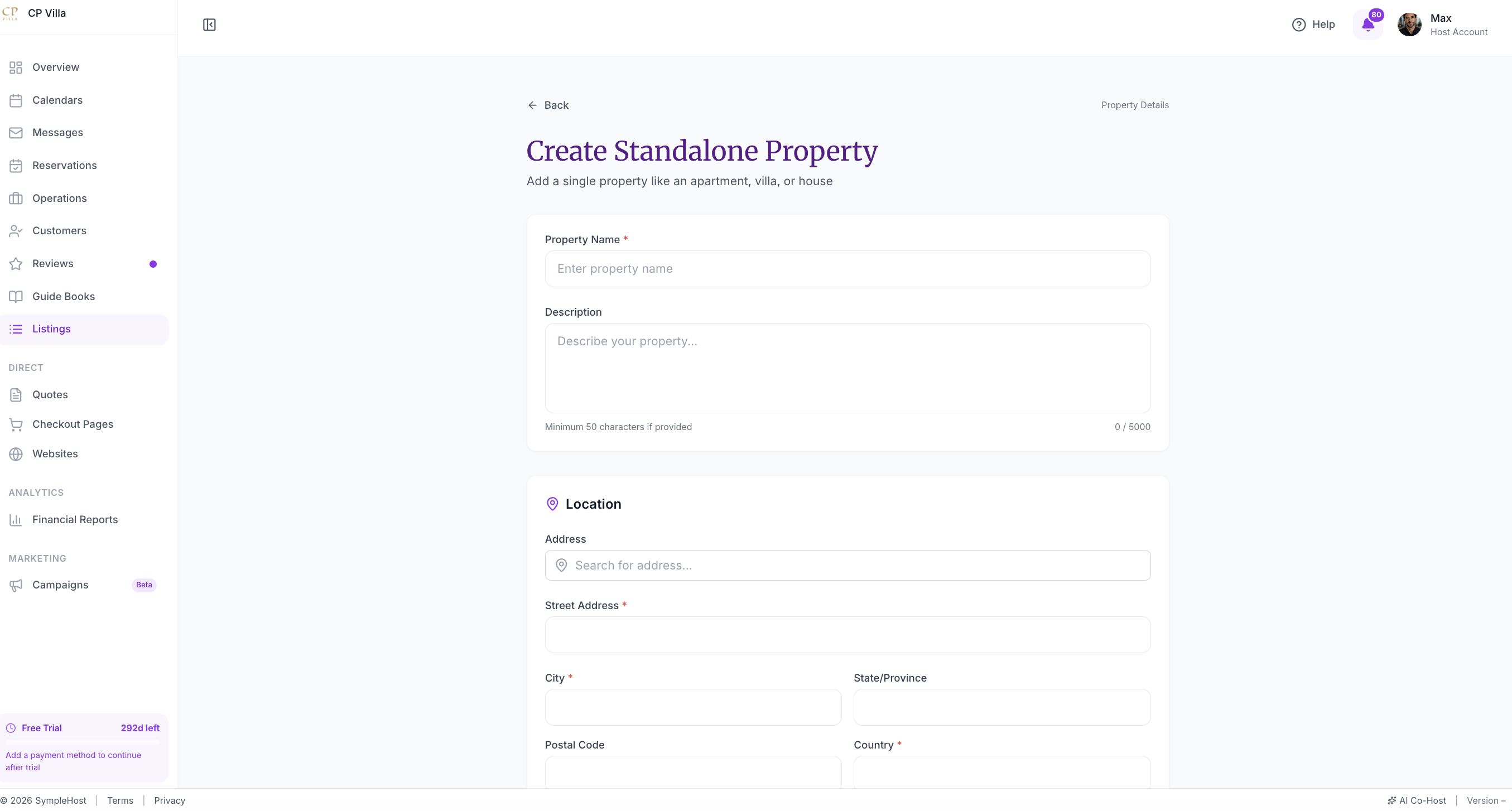Viewport: 1512px width, 811px height.
Task: Open Customers in the sidebar
Action: pyautogui.click(x=84, y=230)
